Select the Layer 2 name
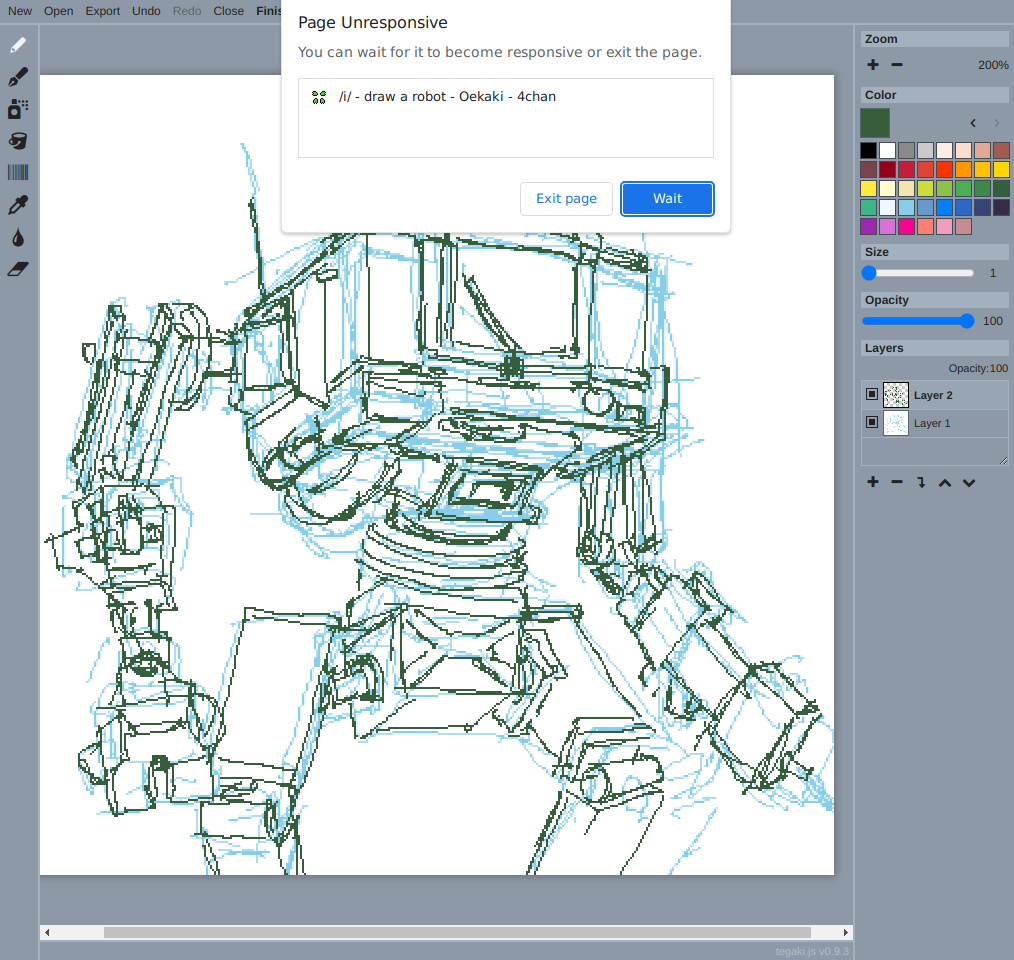 [933, 395]
